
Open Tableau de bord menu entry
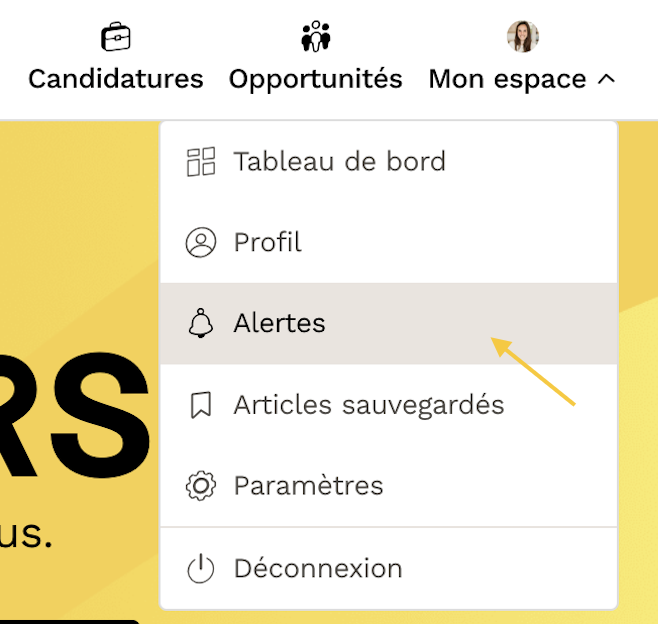[389, 162]
